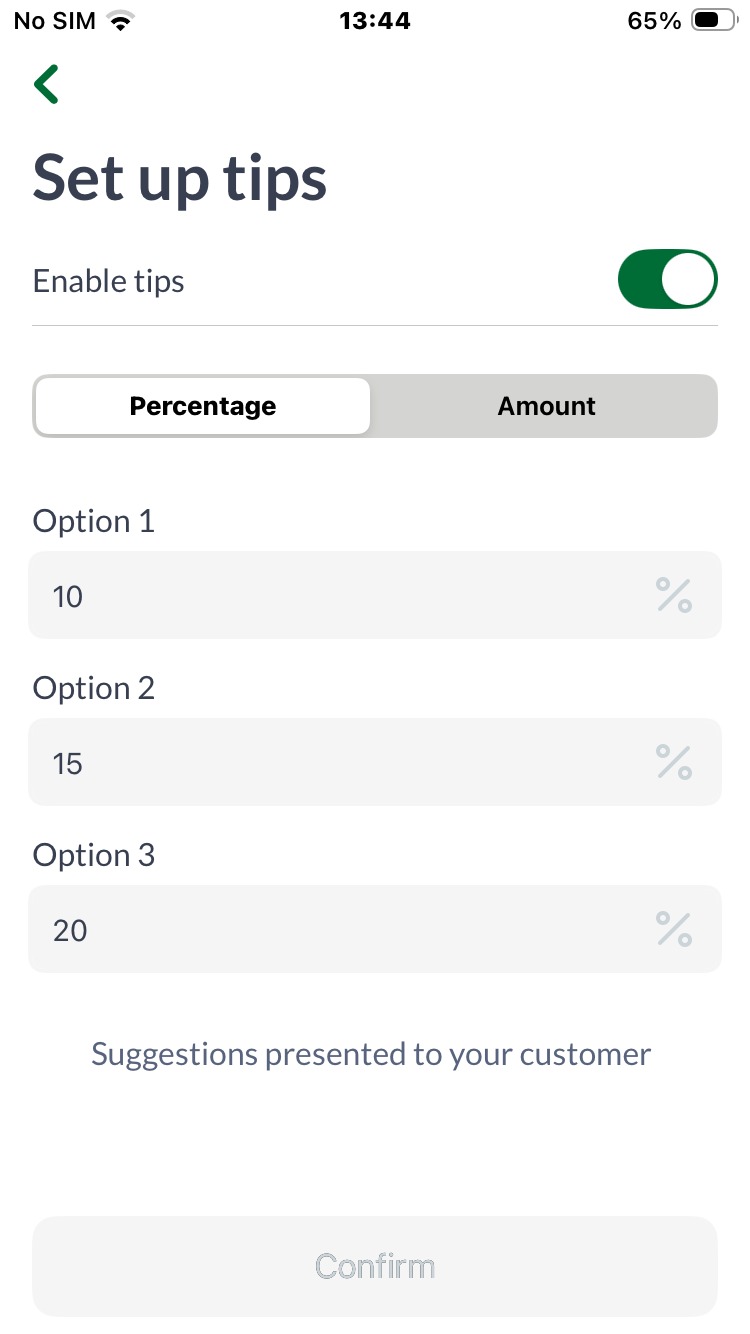The width and height of the screenshot is (750, 1334).
Task: Edit the Option 3 field showing 20
Action: (340, 930)
